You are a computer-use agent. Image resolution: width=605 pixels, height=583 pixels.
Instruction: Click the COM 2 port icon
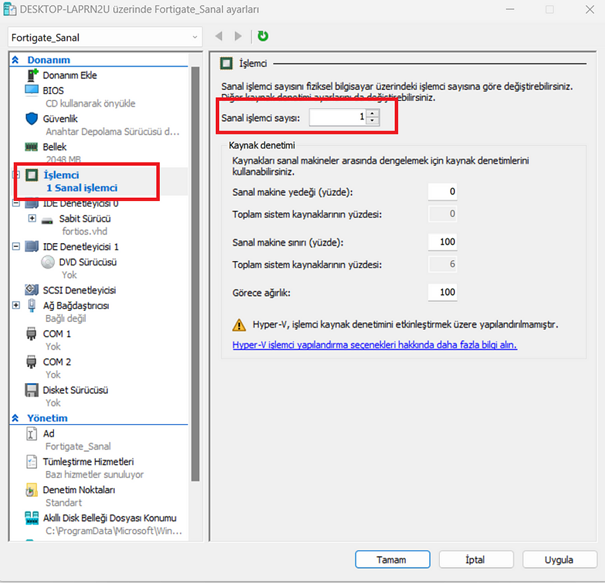[31, 362]
